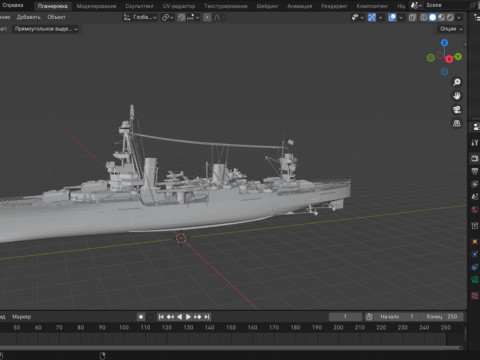Open the Scene properties tab

475,197
